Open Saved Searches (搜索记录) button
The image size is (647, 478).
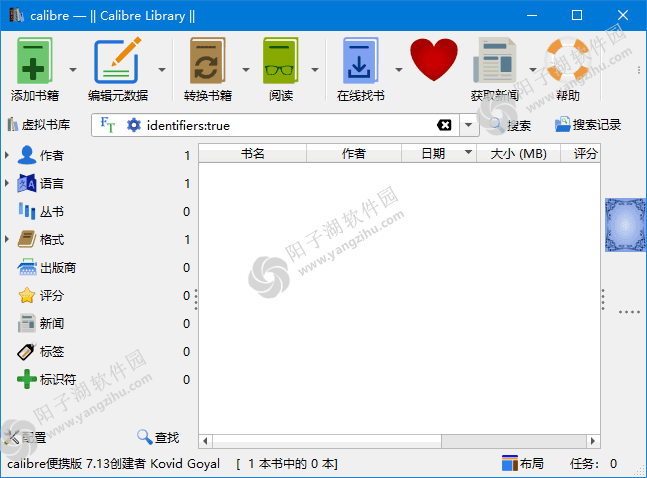[588, 125]
